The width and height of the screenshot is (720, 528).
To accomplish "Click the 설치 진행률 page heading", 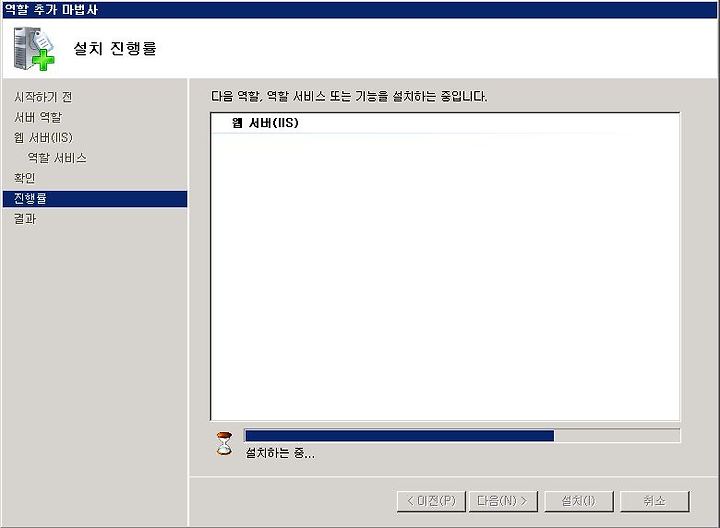I will point(115,48).
